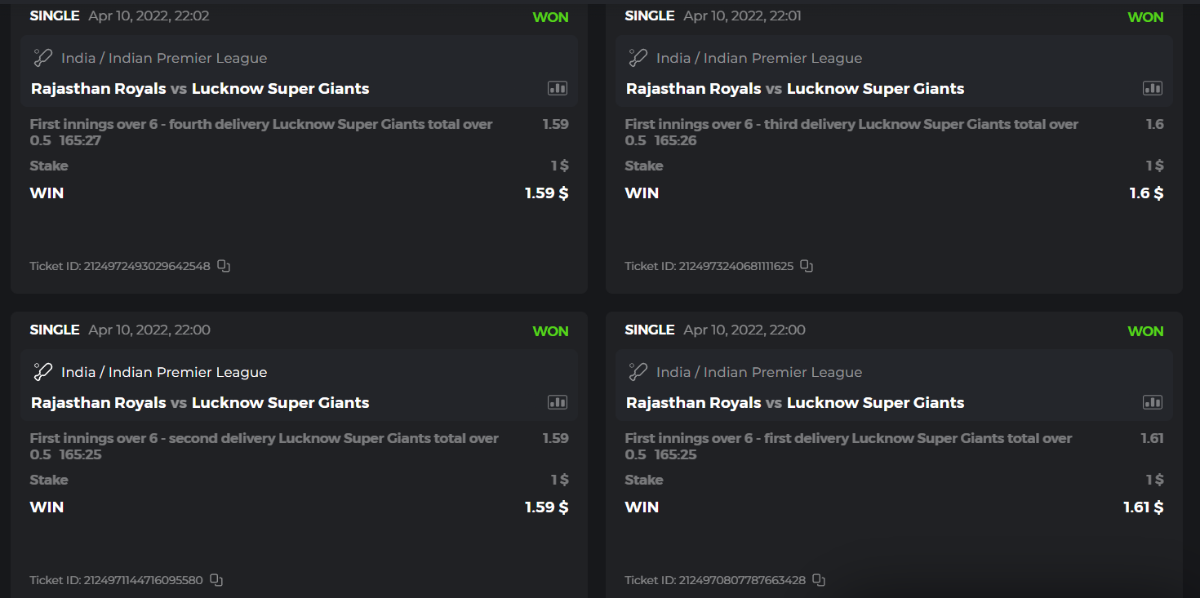This screenshot has height=598, width=1200.
Task: Select India / Indian Premier League on second delivery bet
Action: coord(164,372)
